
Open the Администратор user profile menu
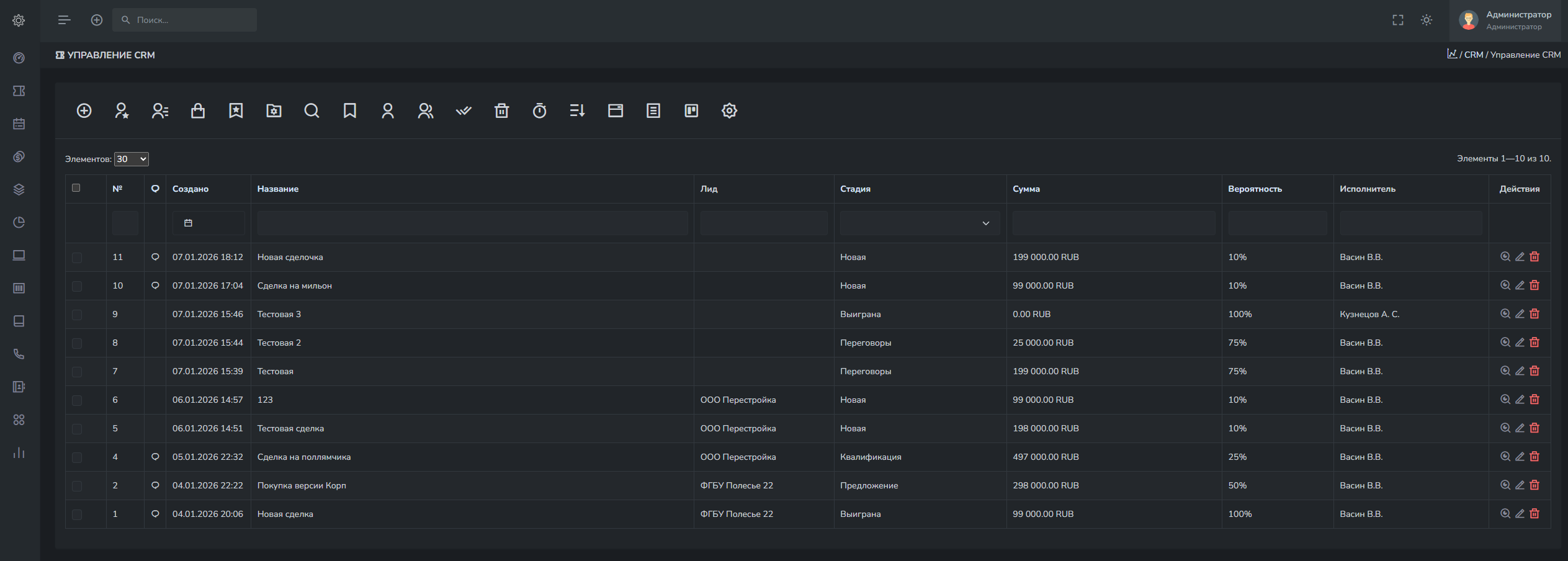pos(1508,20)
